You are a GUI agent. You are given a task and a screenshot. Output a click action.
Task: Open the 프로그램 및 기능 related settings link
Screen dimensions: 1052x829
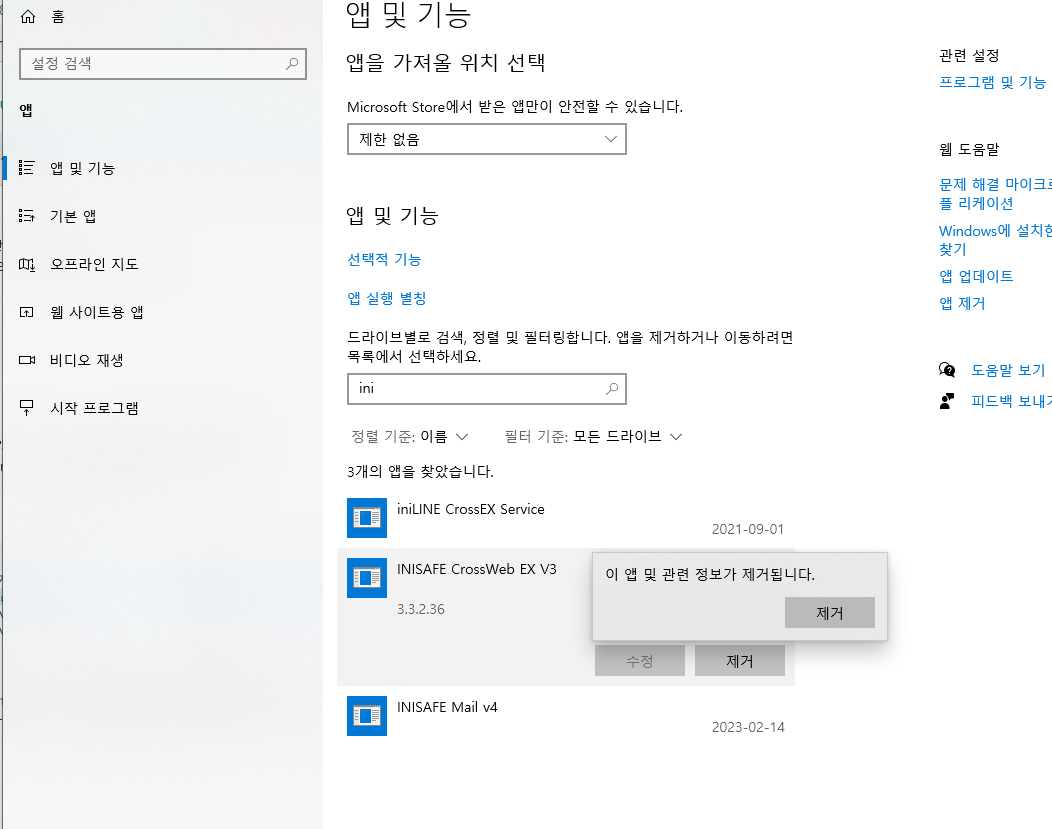click(992, 83)
